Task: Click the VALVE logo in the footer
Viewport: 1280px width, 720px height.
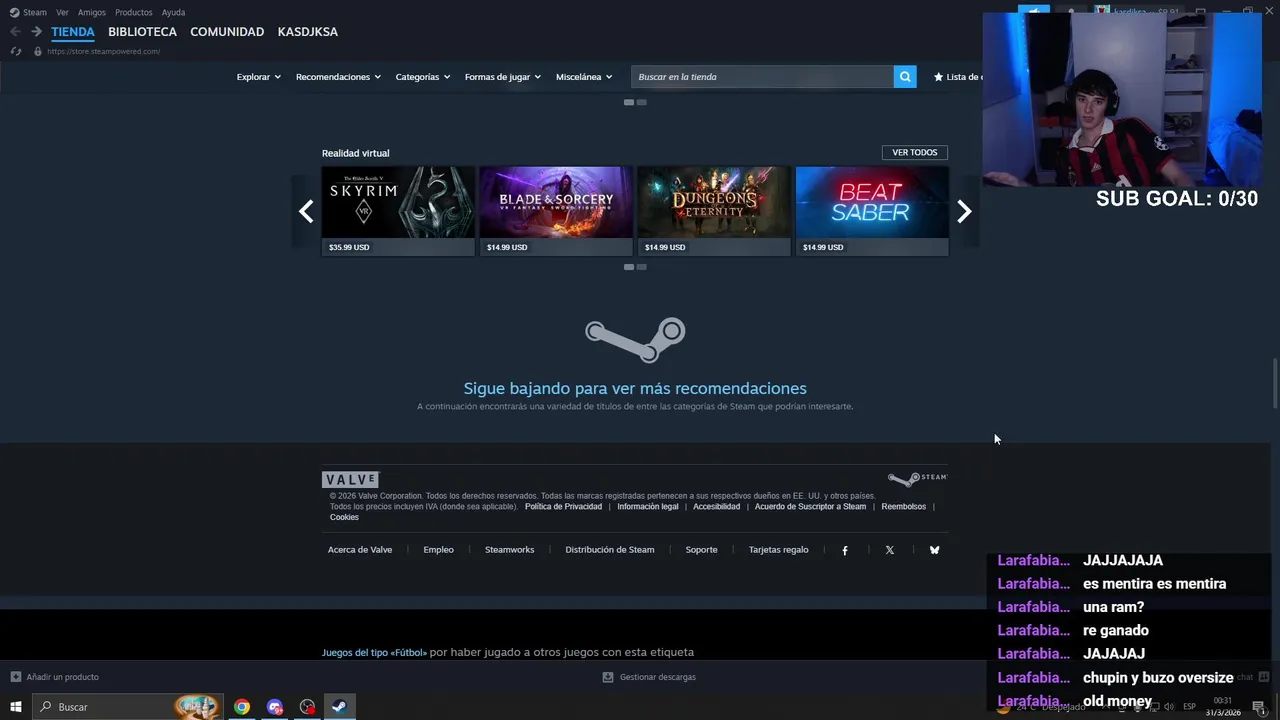Action: coord(350,480)
